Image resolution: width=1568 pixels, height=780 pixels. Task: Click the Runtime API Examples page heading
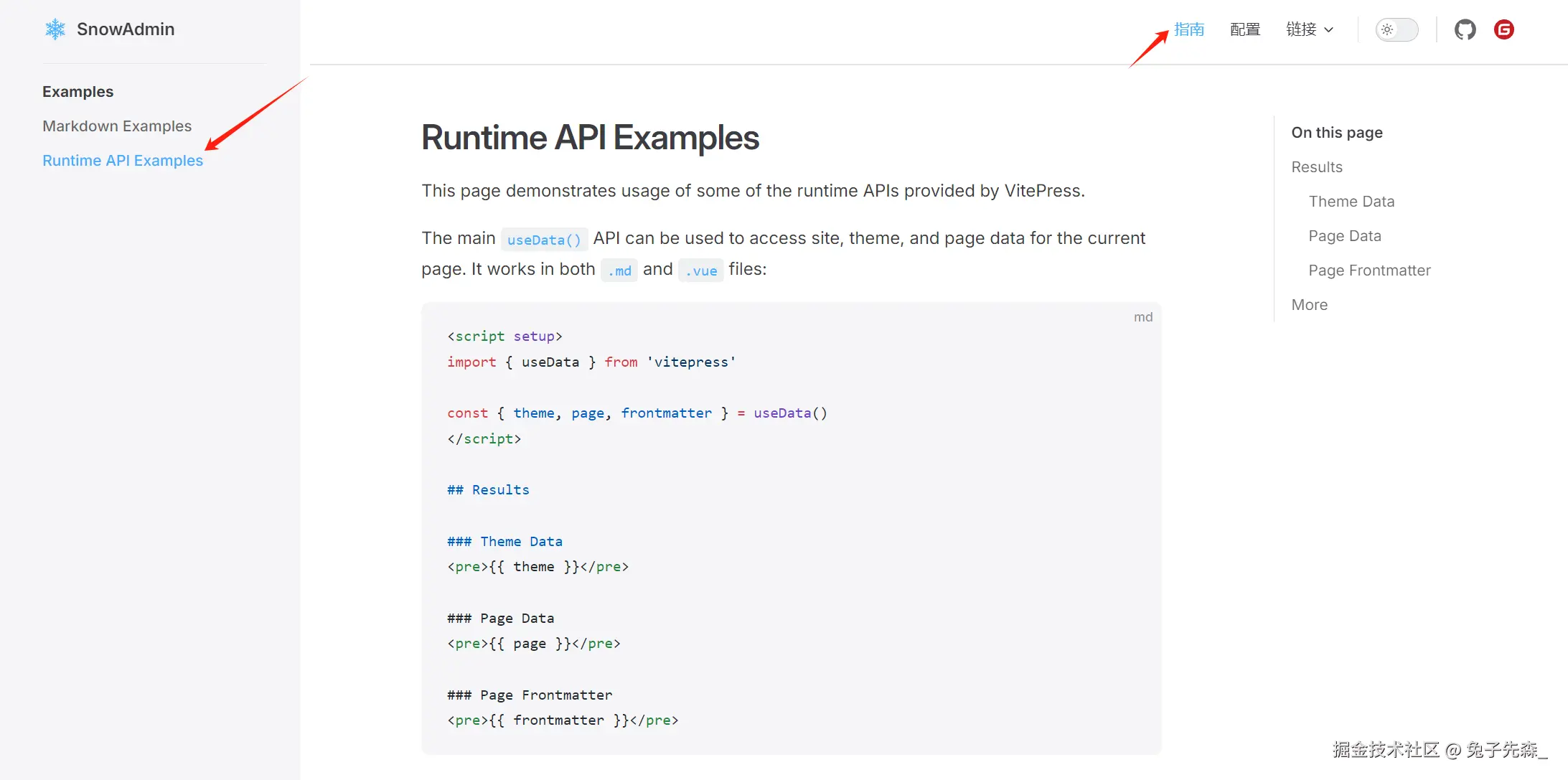pyautogui.click(x=590, y=138)
